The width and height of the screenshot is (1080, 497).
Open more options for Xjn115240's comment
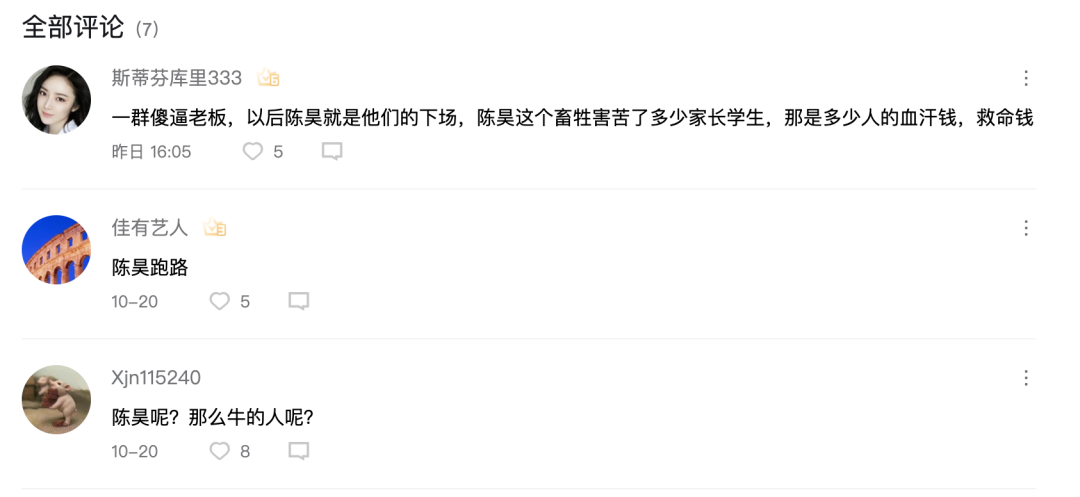coord(1026,378)
